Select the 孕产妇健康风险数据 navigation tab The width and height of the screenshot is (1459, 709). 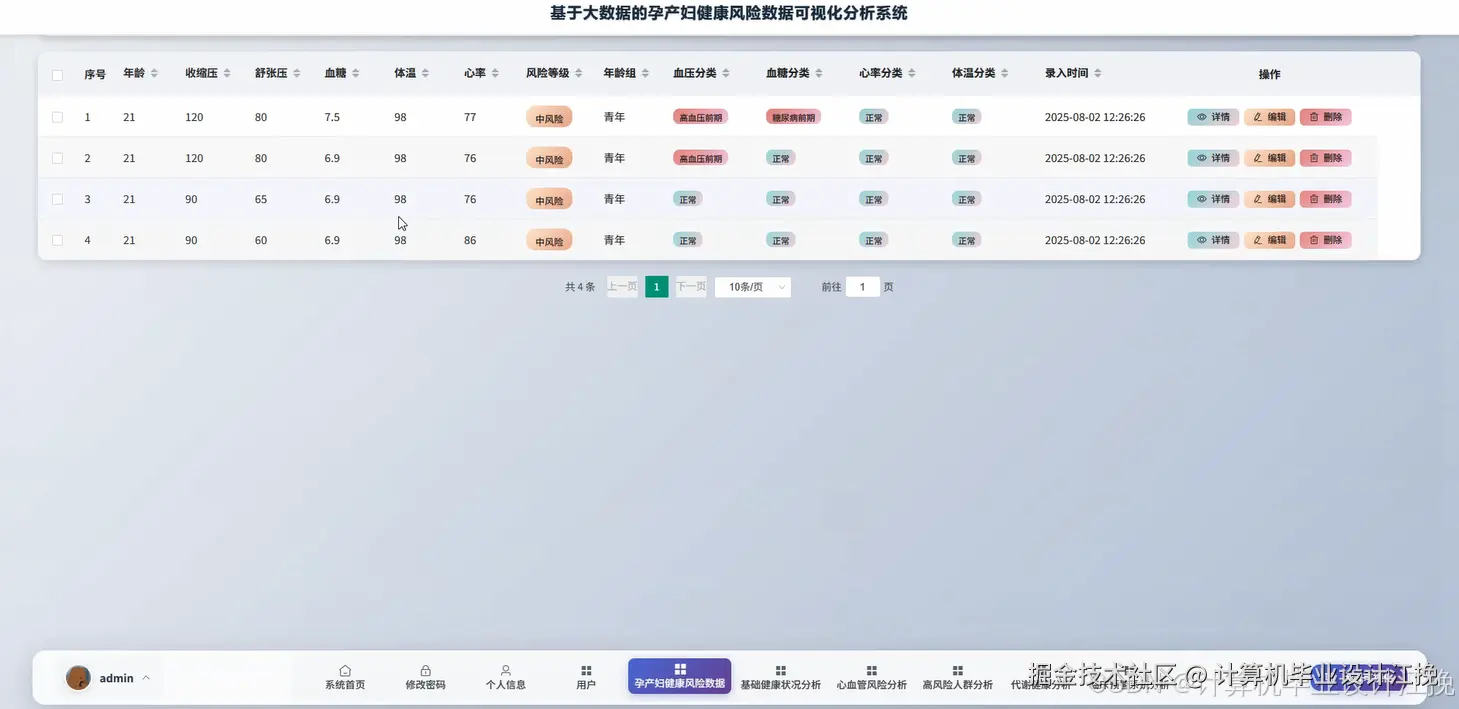680,676
